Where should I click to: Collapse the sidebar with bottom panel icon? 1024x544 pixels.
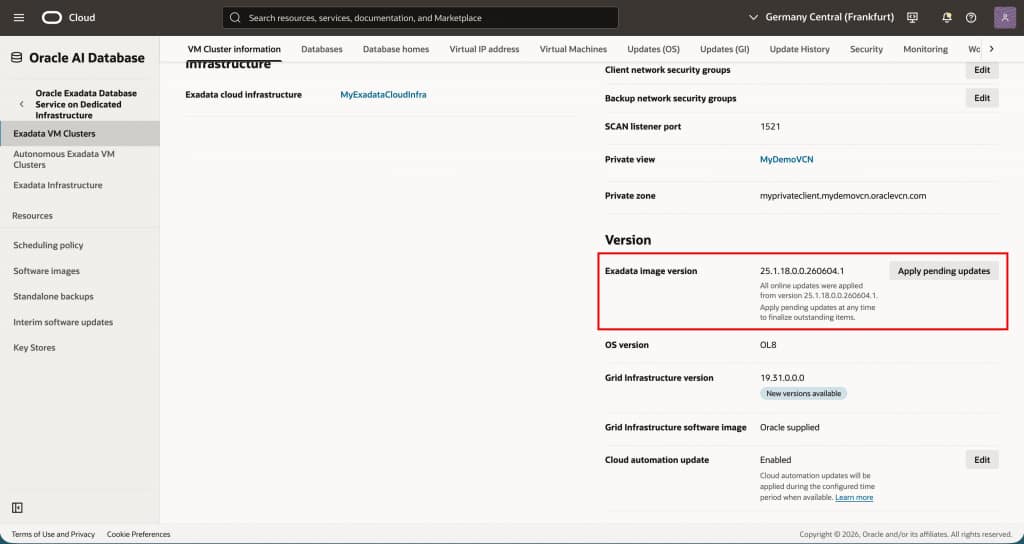18,507
